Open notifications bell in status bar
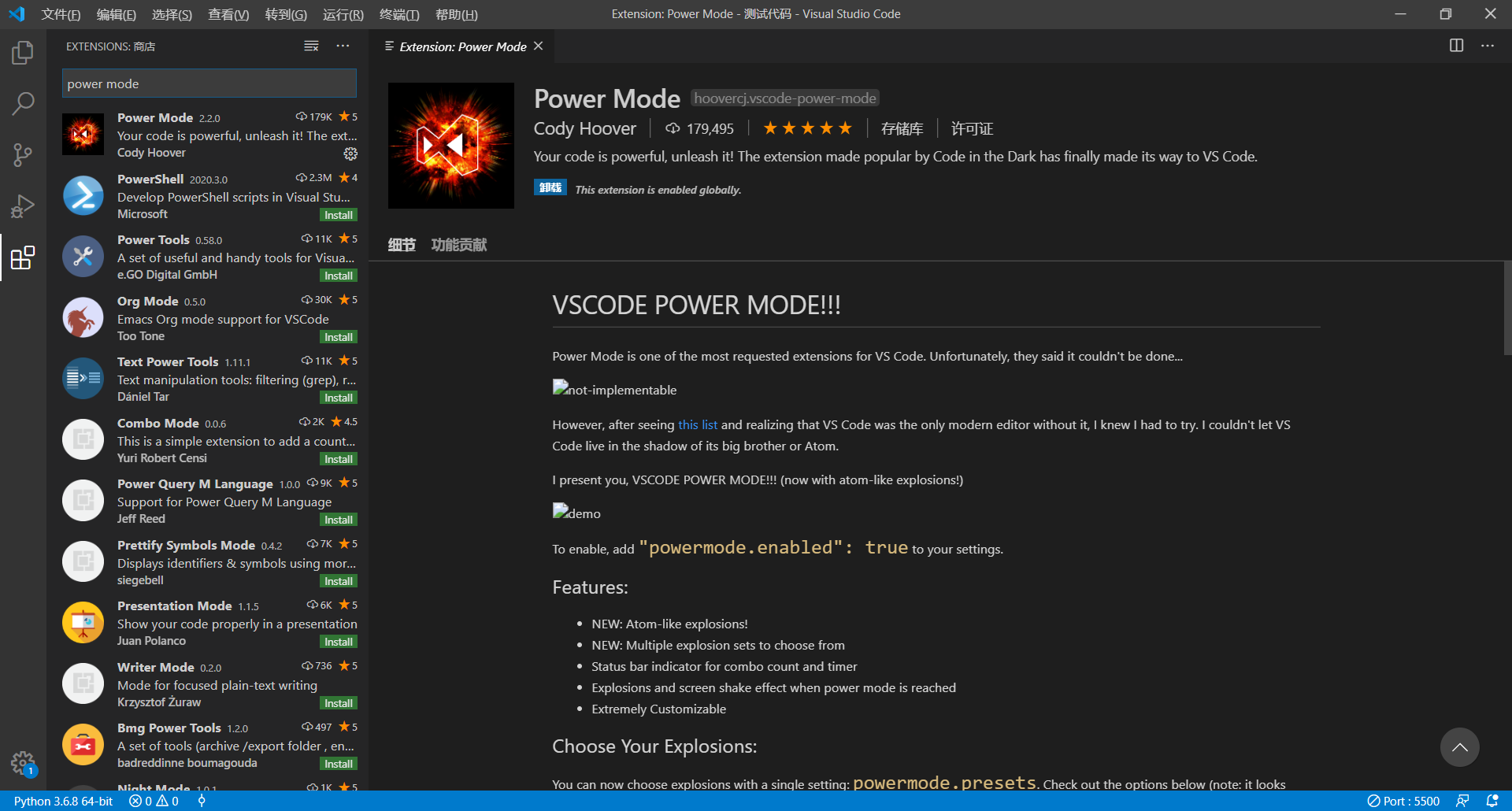The height and width of the screenshot is (811, 1512). [1492, 801]
